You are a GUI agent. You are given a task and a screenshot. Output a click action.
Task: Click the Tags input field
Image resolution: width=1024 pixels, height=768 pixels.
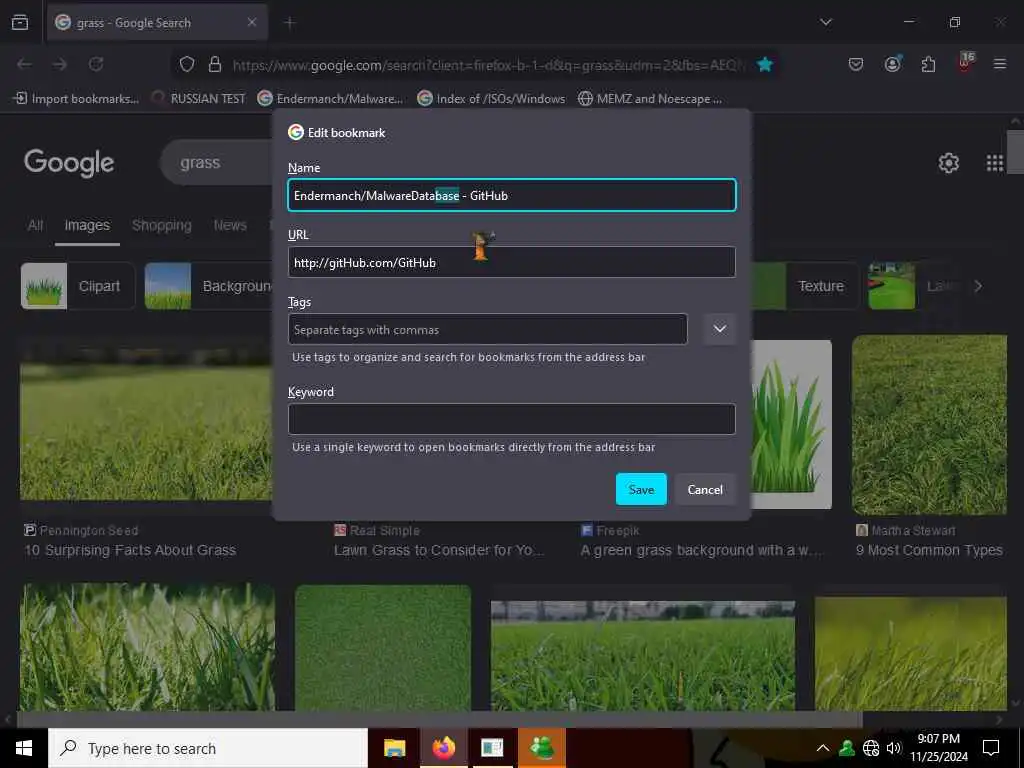click(488, 329)
